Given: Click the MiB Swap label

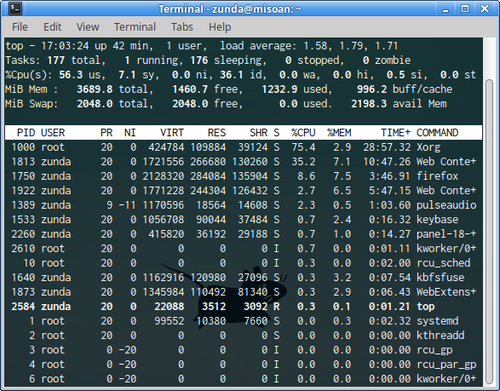Looking at the screenshot, I should (32, 104).
